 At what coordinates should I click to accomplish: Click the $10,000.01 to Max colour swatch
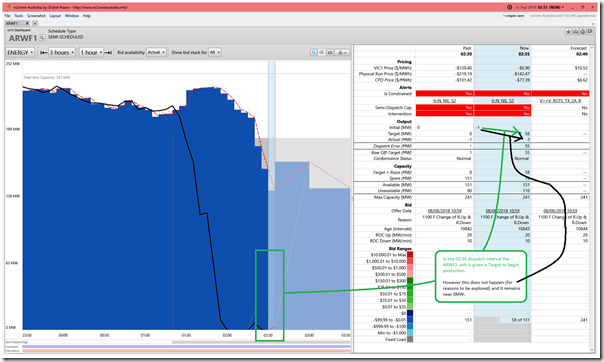point(410,255)
